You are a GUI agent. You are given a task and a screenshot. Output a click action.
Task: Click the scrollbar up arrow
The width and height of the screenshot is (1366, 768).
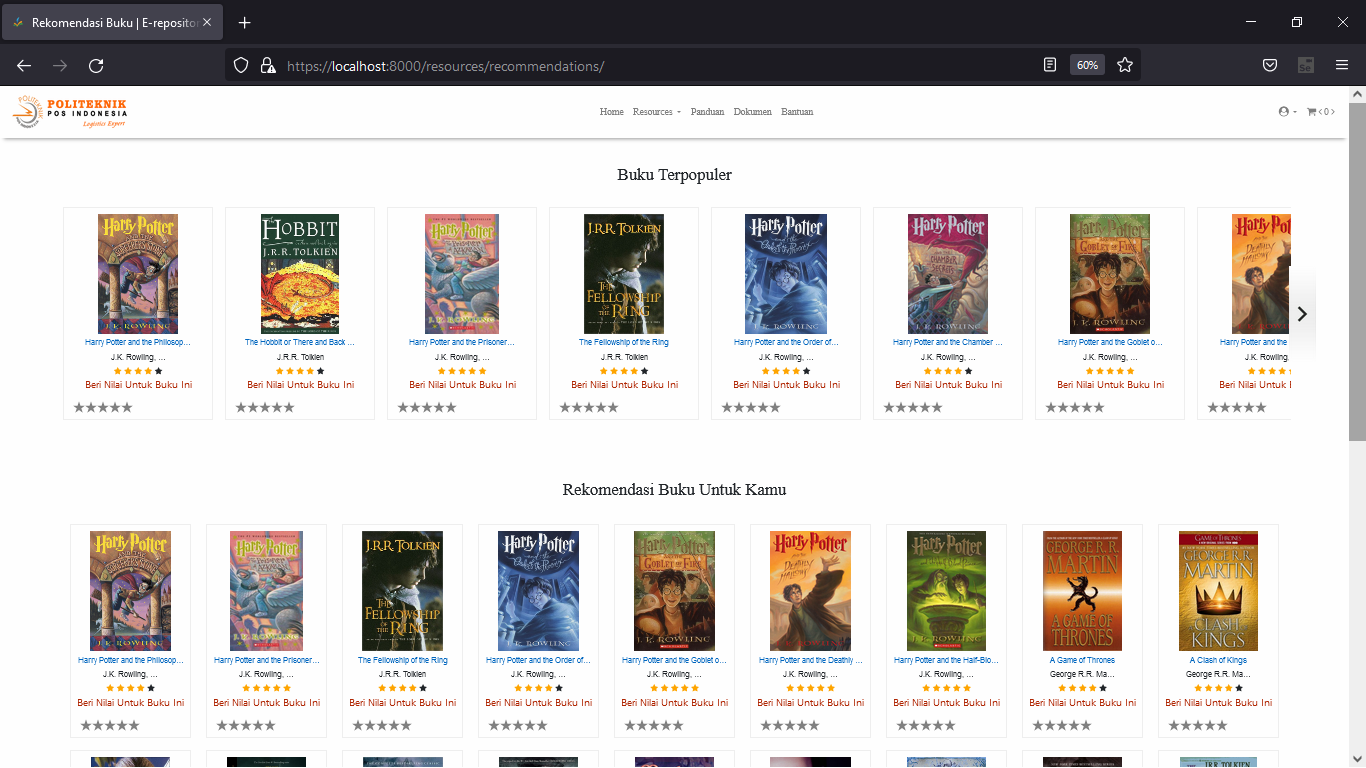[x=1357, y=94]
